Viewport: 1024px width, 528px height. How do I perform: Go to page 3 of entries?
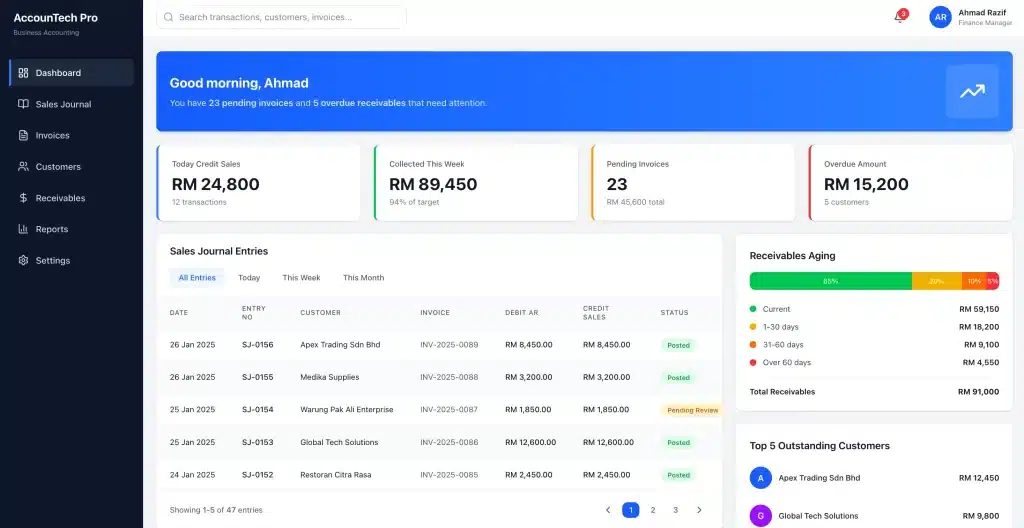click(675, 510)
